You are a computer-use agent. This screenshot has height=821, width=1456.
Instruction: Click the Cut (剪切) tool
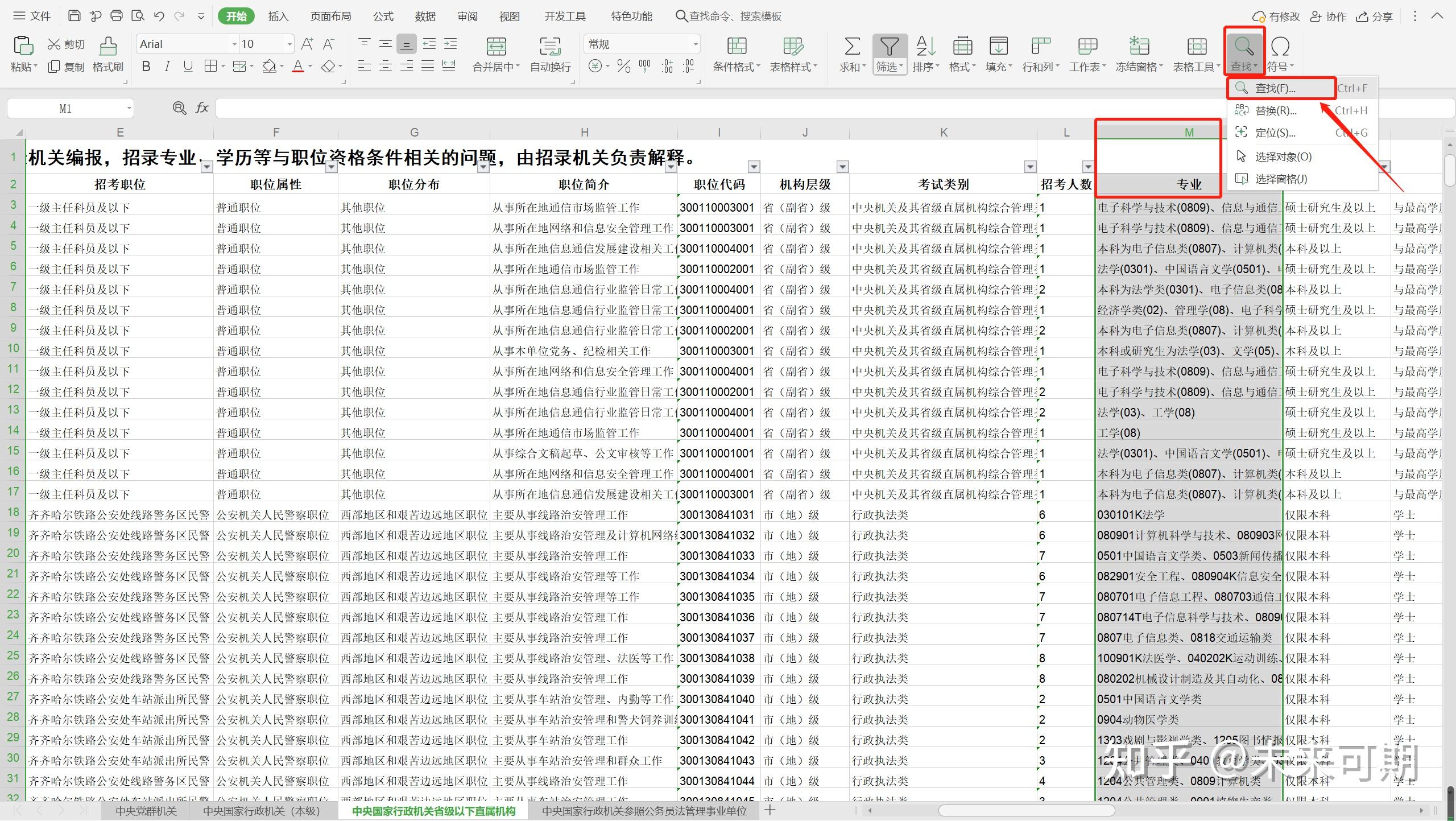(67, 44)
